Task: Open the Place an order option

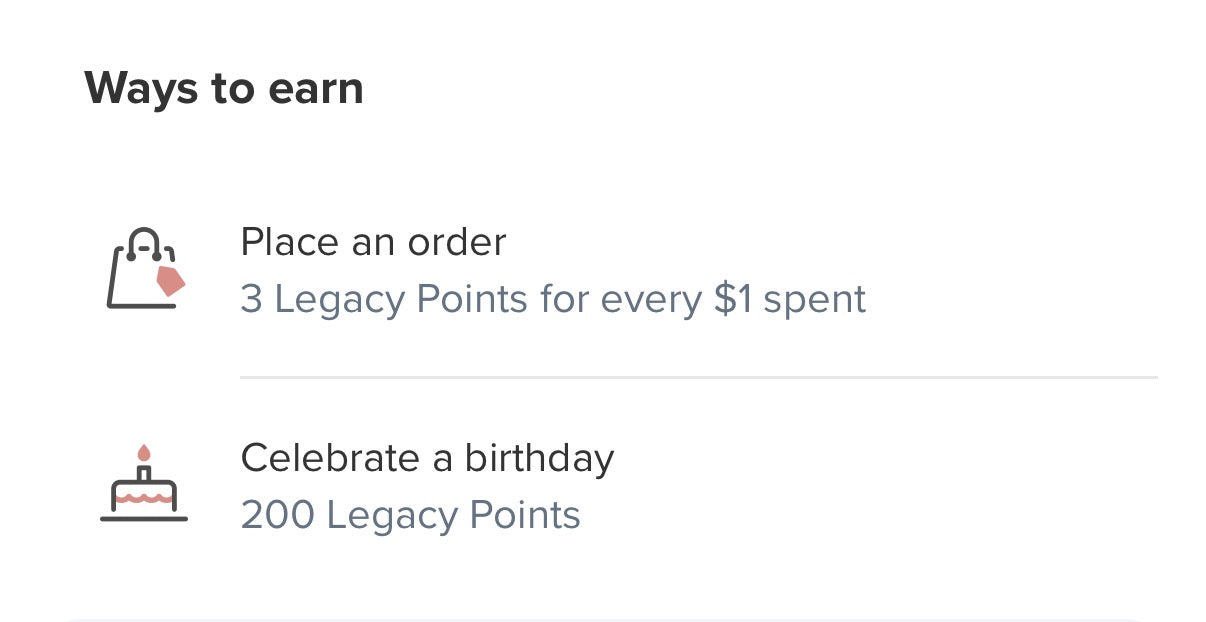Action: click(x=373, y=242)
